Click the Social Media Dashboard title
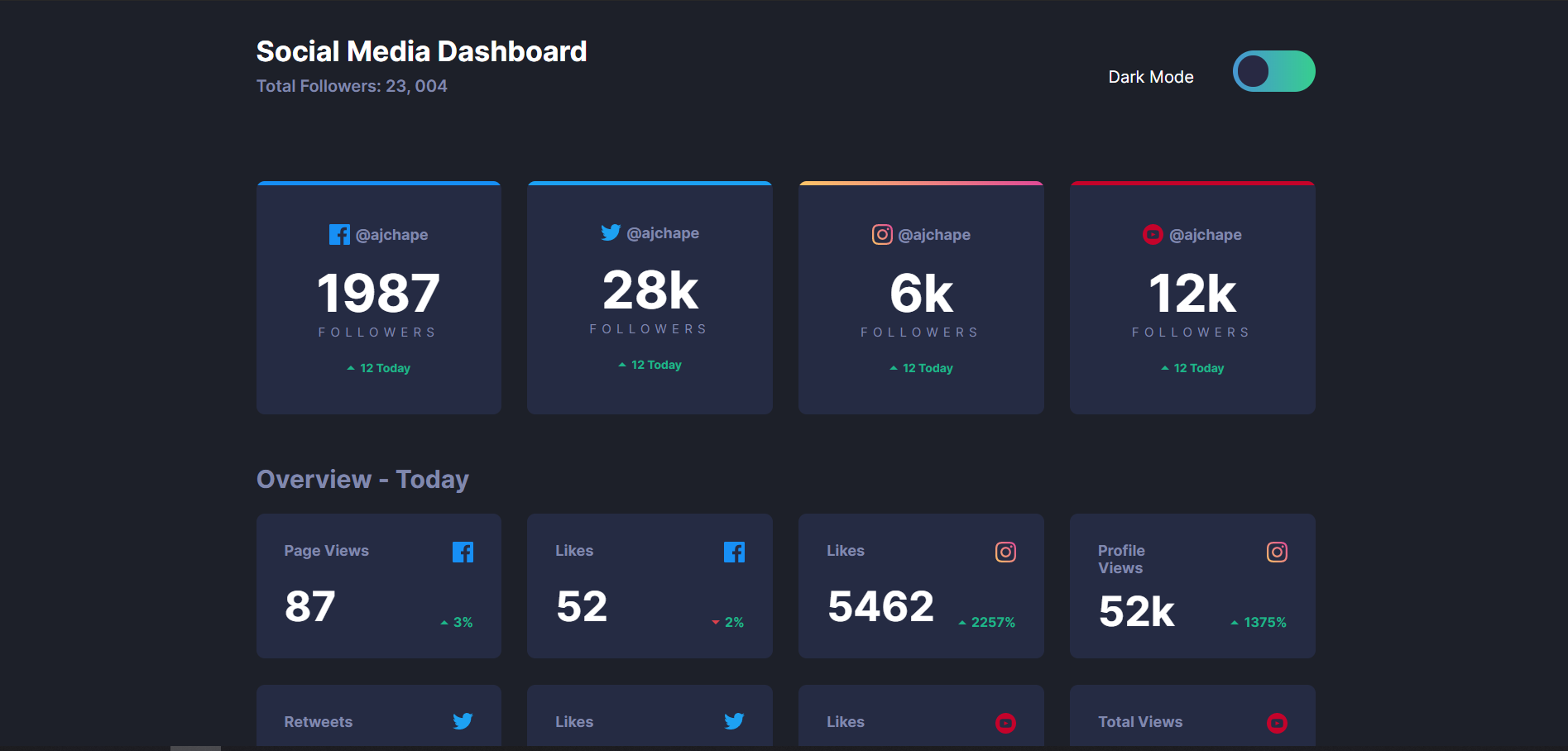 click(x=421, y=50)
